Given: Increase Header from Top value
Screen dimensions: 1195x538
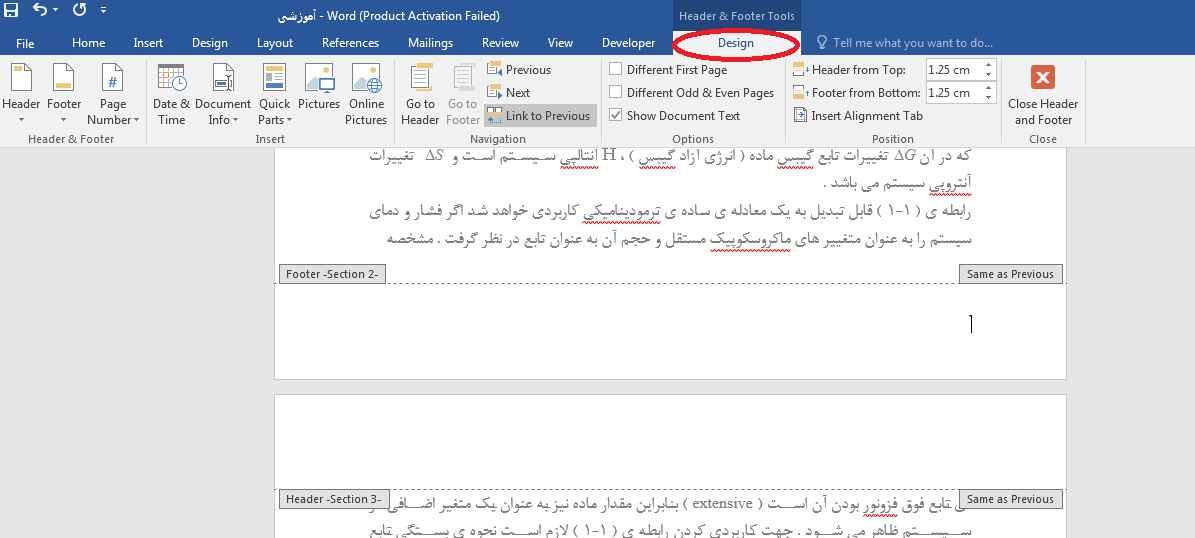Looking at the screenshot, I should [989, 65].
